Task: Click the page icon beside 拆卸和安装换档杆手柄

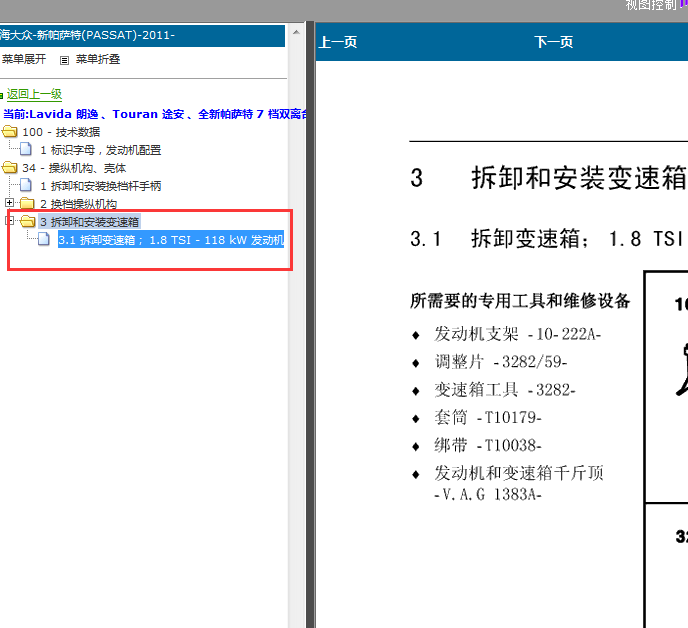Action: point(26,185)
